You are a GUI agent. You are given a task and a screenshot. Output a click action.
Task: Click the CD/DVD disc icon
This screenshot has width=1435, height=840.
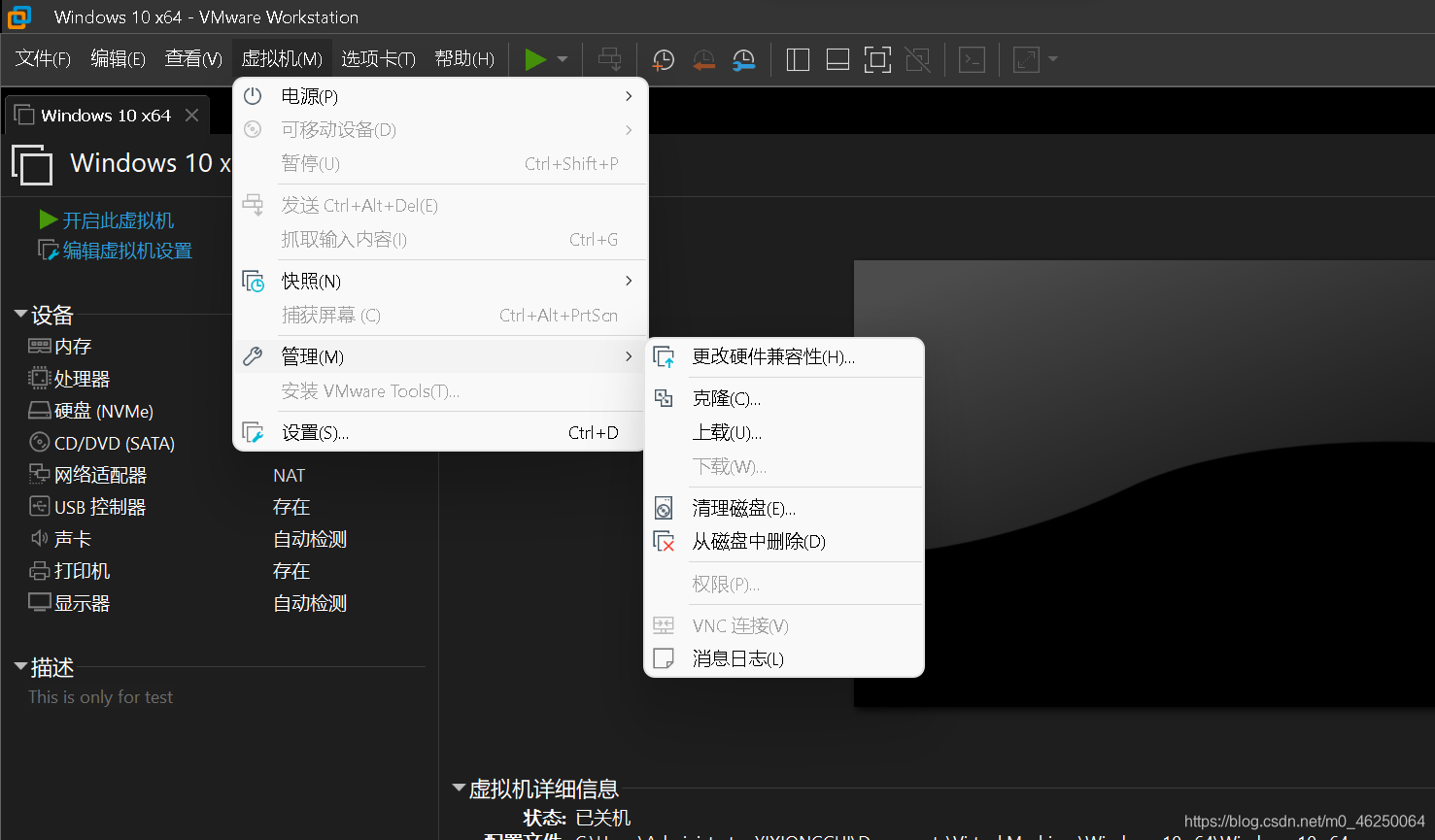click(x=39, y=442)
